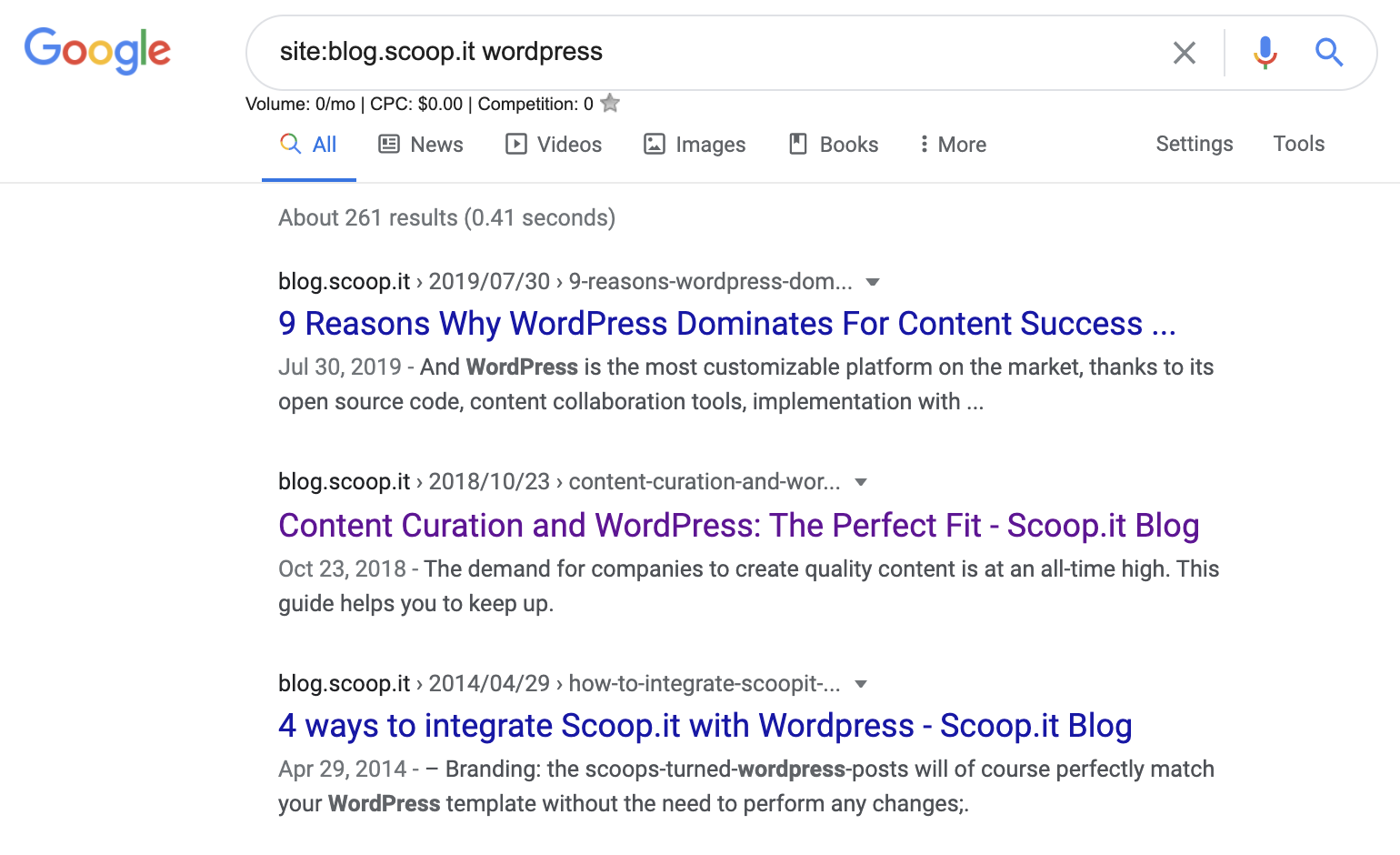Click the News tab icon

(x=389, y=144)
